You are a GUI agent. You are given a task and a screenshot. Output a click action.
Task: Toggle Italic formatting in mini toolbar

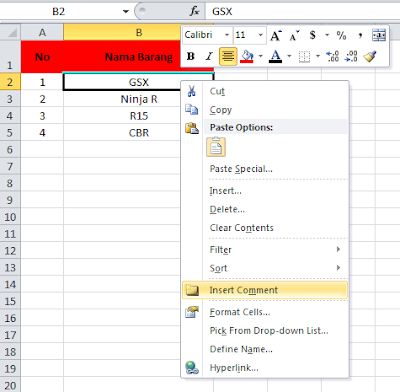click(x=209, y=56)
